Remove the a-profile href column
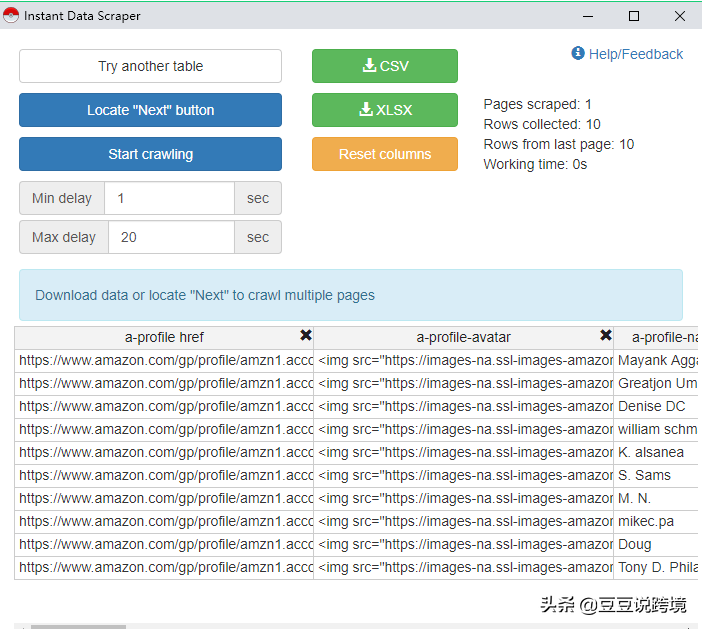Screen dimensions: 702x629 pyautogui.click(x=306, y=335)
